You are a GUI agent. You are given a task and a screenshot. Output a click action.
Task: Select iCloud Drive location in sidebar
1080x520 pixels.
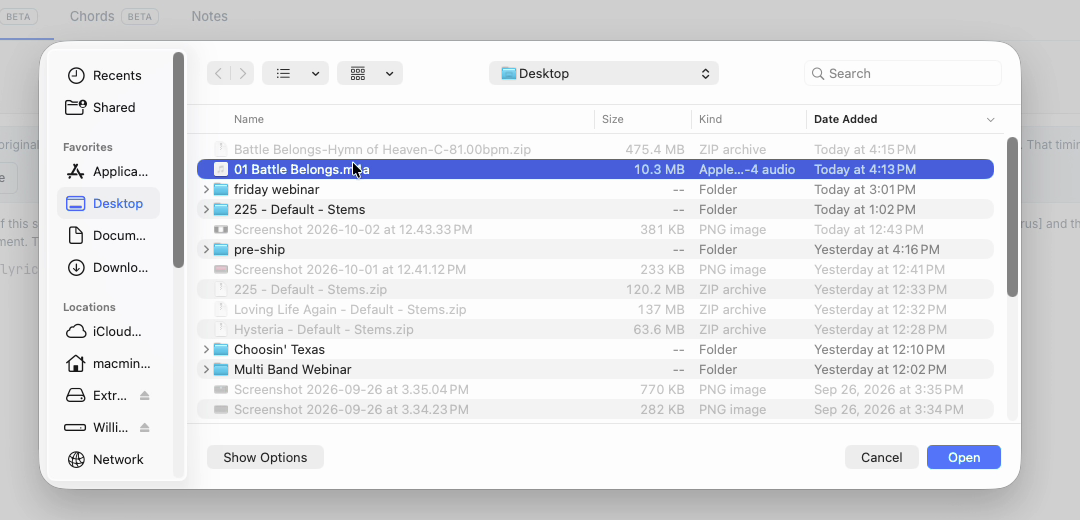pos(105,331)
